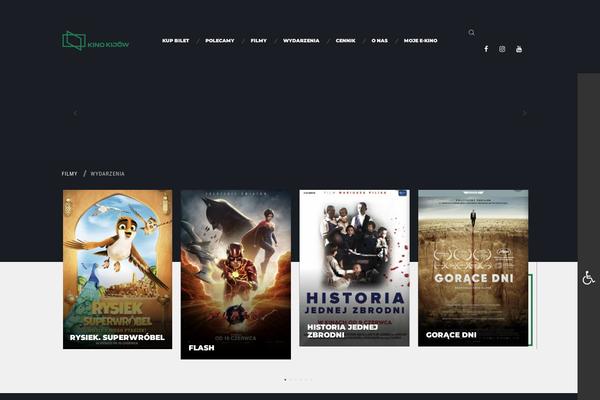This screenshot has height=400, width=600.
Task: Open the wheelchair accessibility options
Action: pos(589,278)
